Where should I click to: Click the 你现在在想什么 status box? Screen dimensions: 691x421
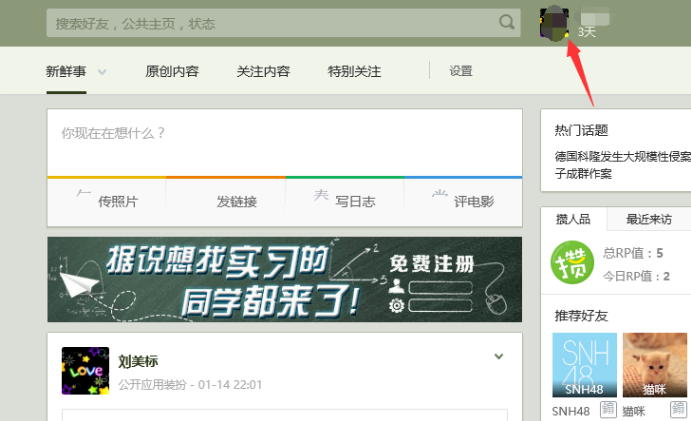click(285, 142)
